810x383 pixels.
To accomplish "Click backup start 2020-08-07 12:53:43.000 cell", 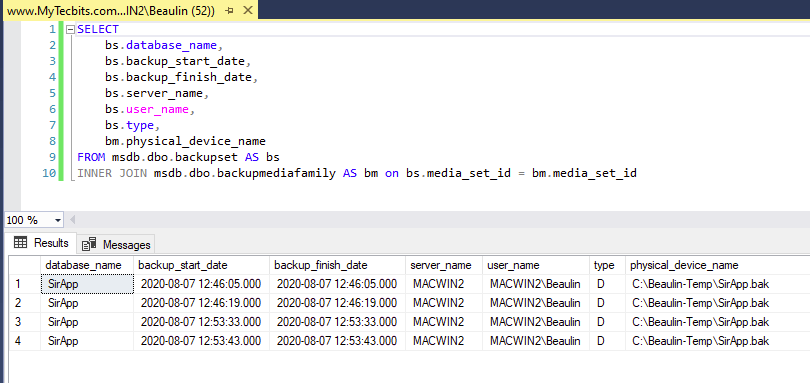I will coord(201,341).
